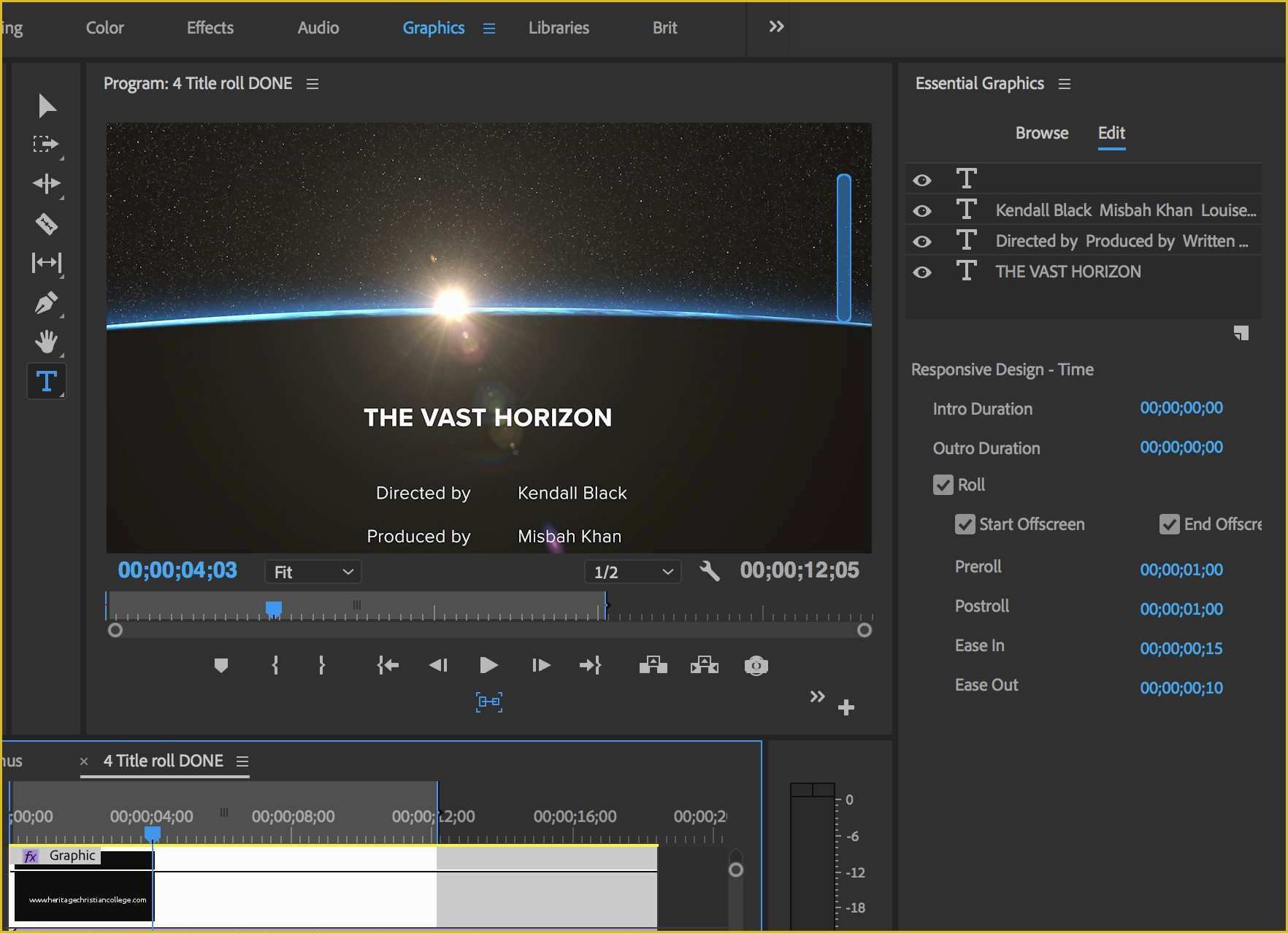Click the blue roll scrollbar in monitor

tap(844, 247)
